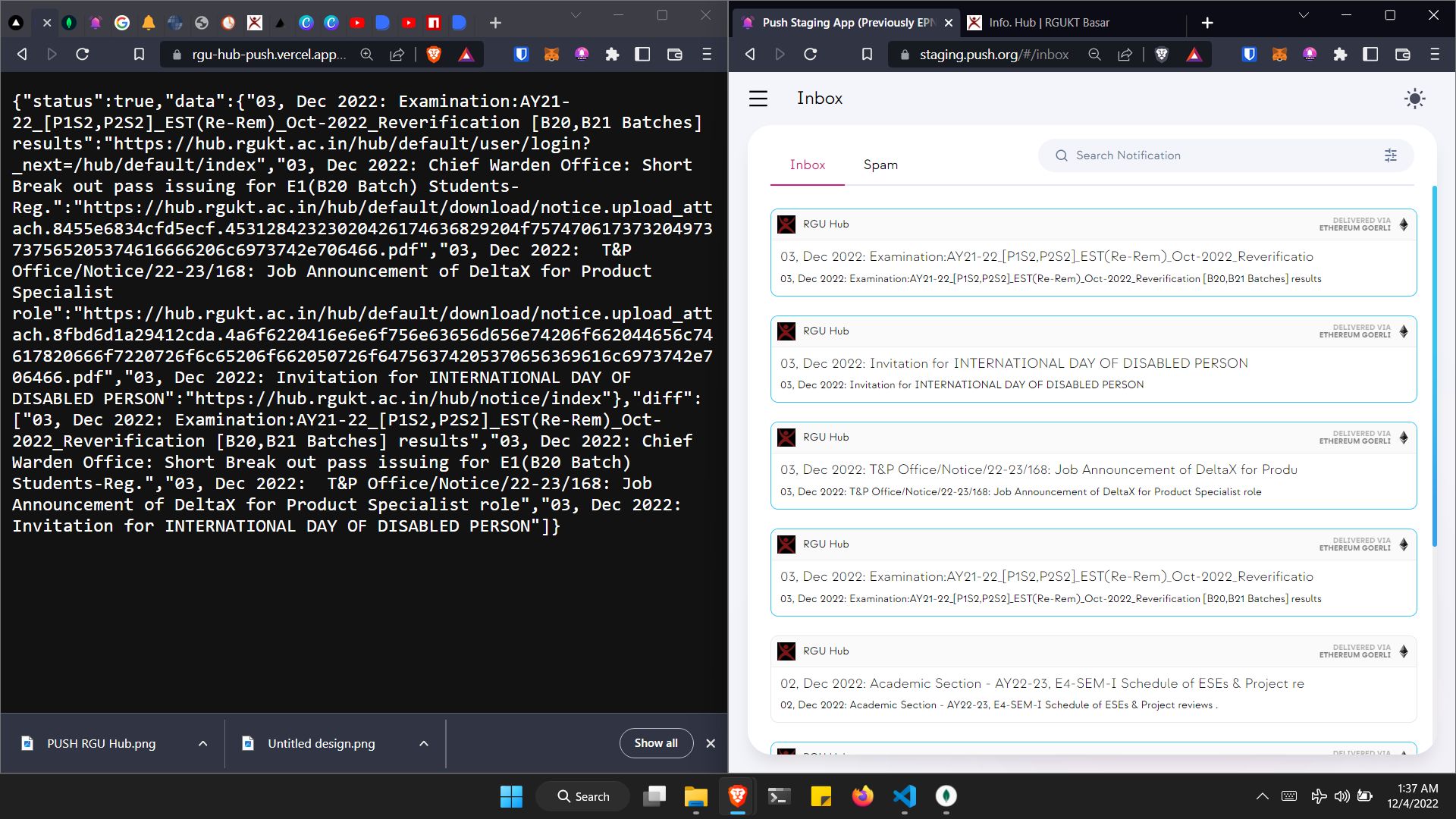Image resolution: width=1456 pixels, height=819 pixels.
Task: Bookmark the staging.push.org page
Action: (867, 54)
